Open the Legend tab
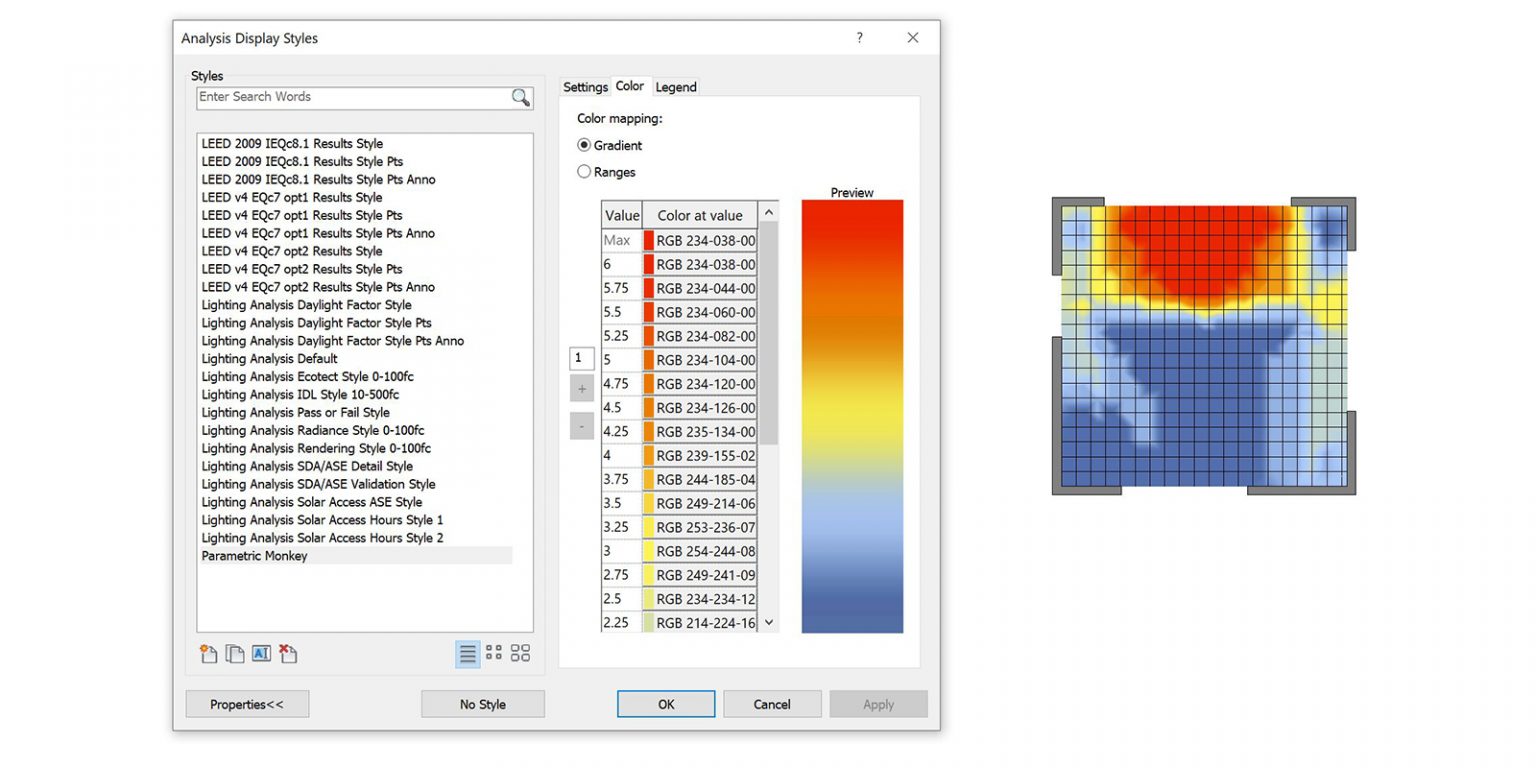The image size is (1536, 768). (x=675, y=87)
